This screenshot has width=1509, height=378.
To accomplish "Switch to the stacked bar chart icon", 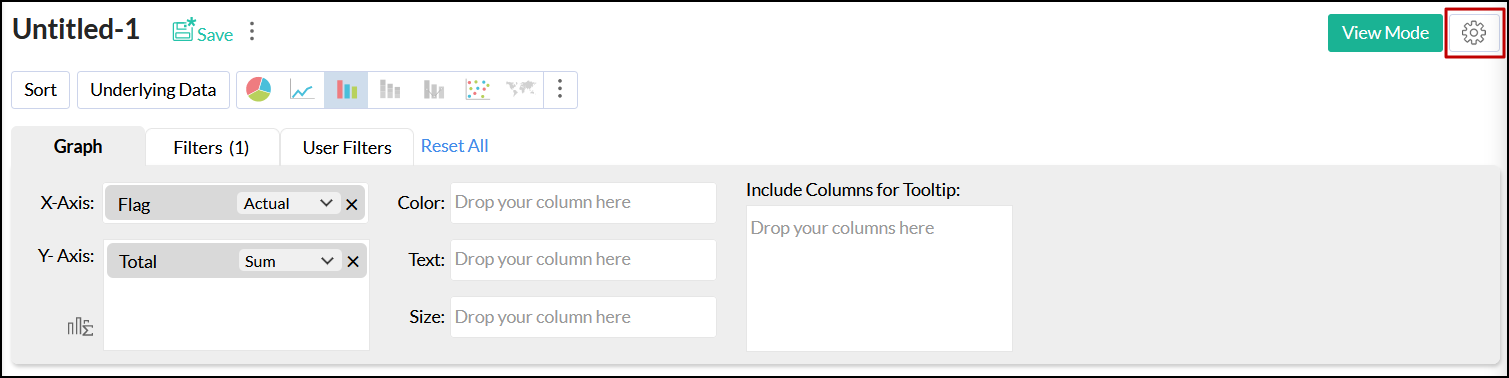I will point(390,90).
